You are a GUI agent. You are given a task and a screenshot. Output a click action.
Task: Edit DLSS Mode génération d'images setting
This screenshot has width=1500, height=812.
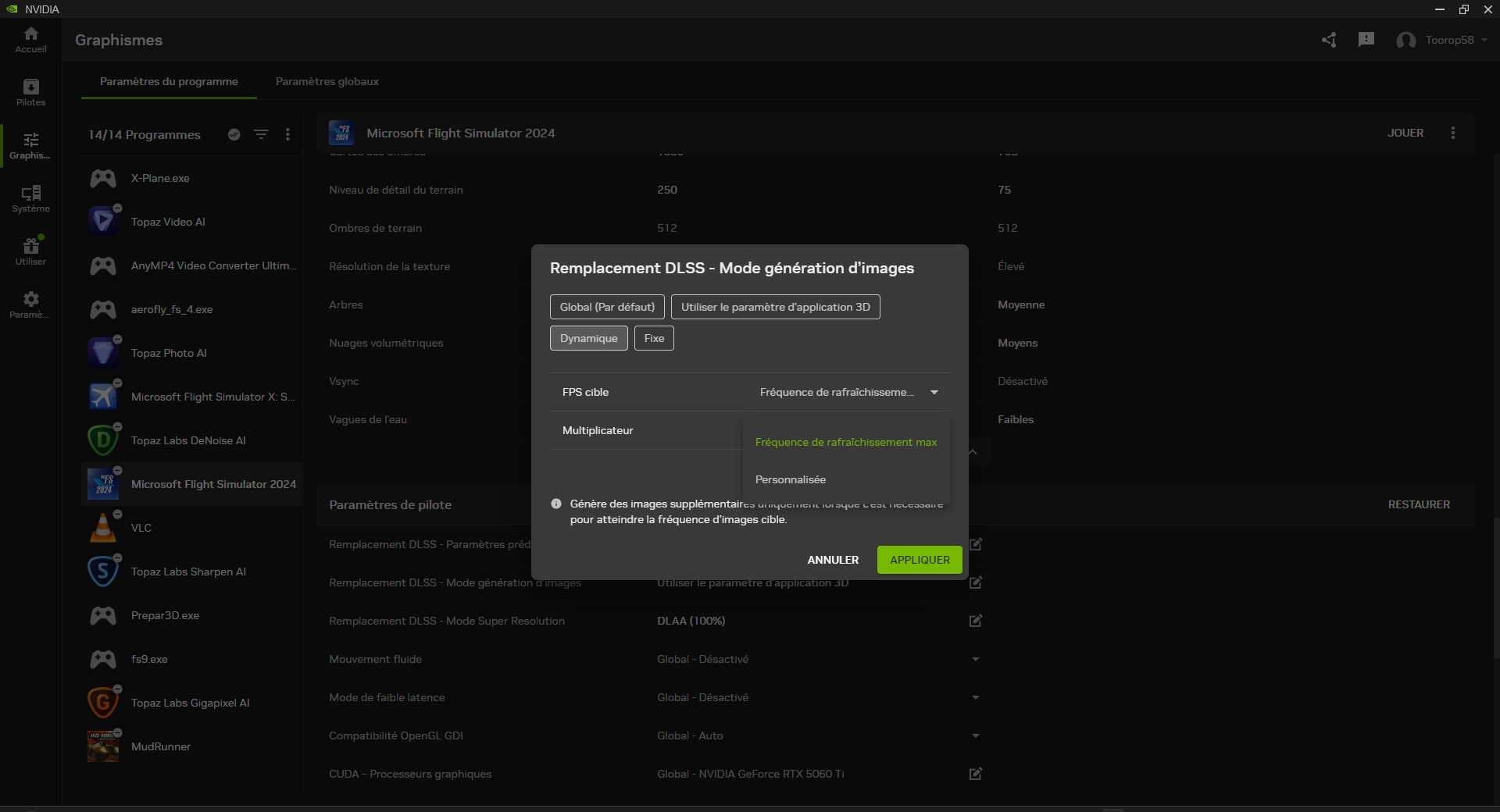976,582
